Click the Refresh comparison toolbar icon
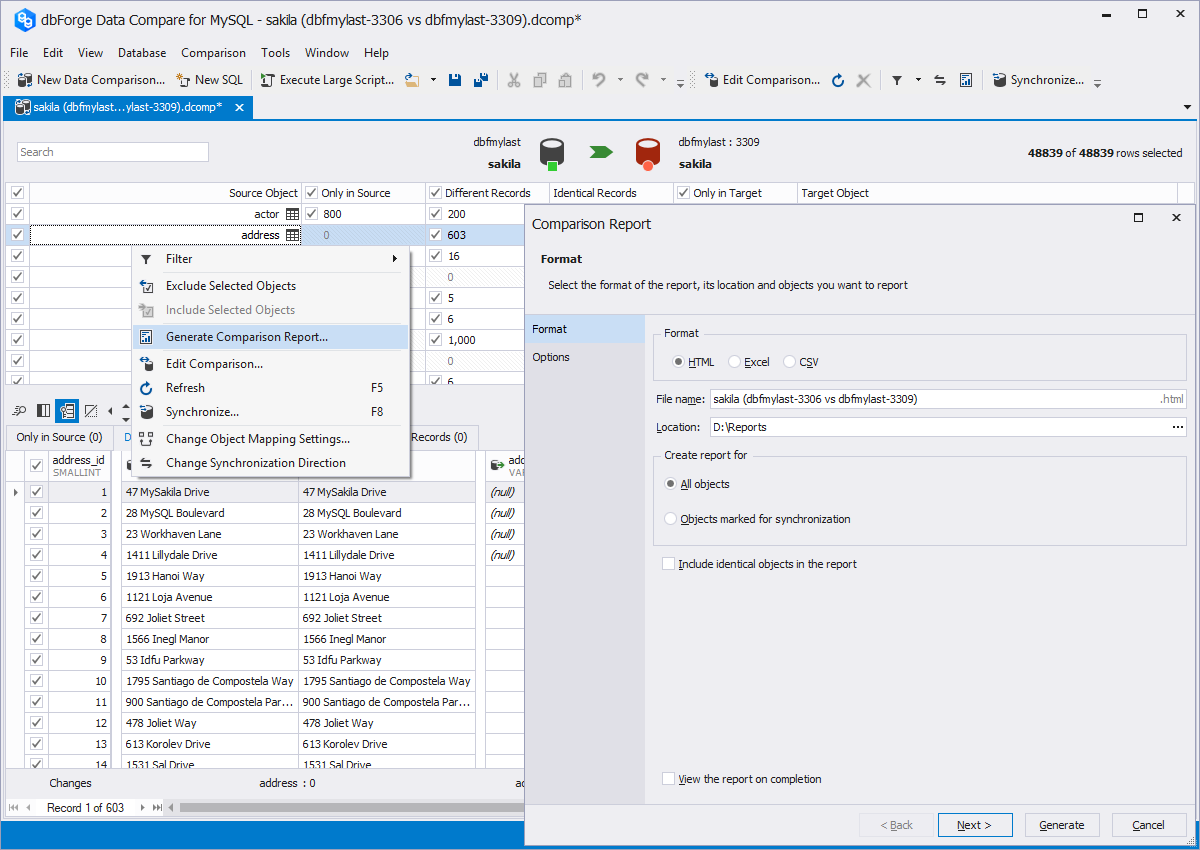 (838, 80)
